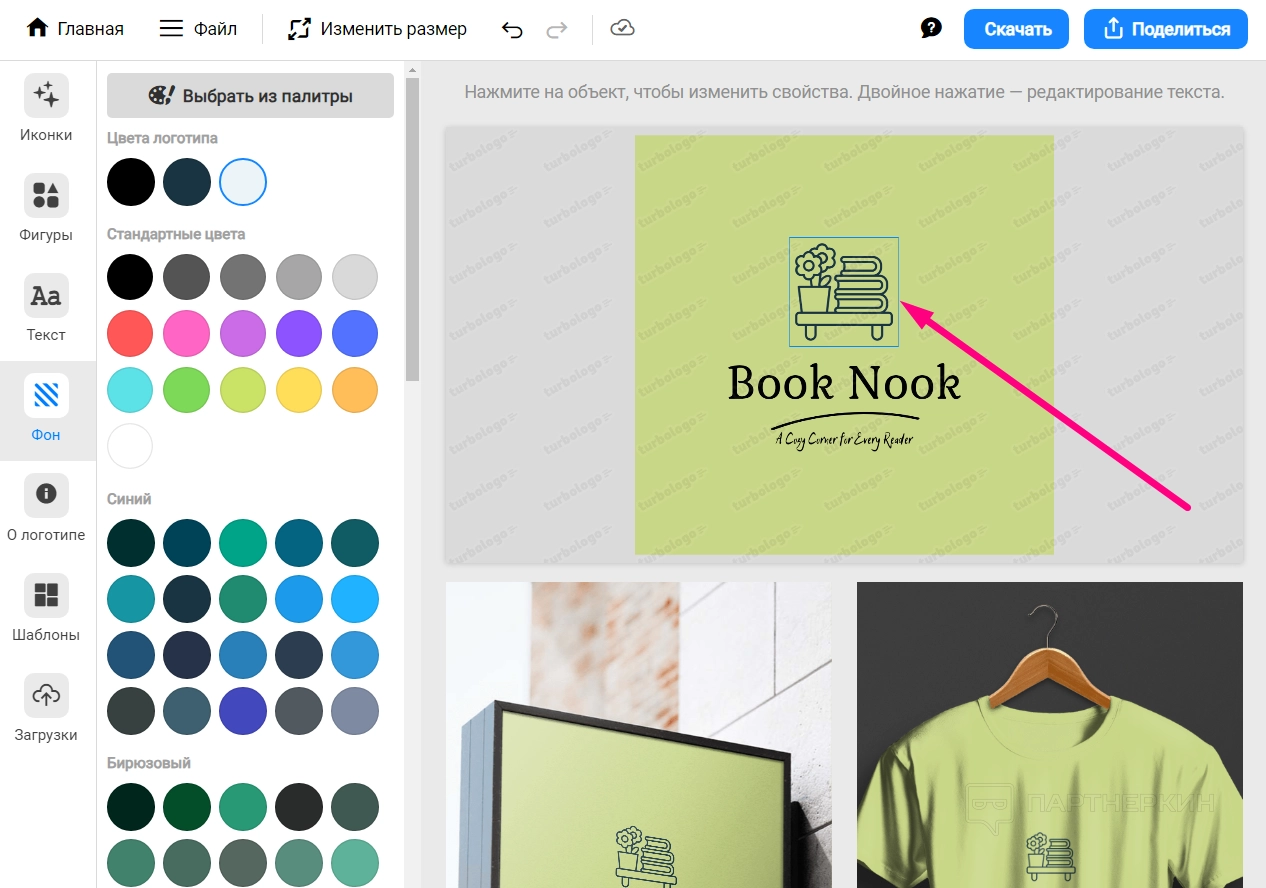This screenshot has width=1266, height=888.
Task: Select the flower and books logo icon
Action: [844, 292]
